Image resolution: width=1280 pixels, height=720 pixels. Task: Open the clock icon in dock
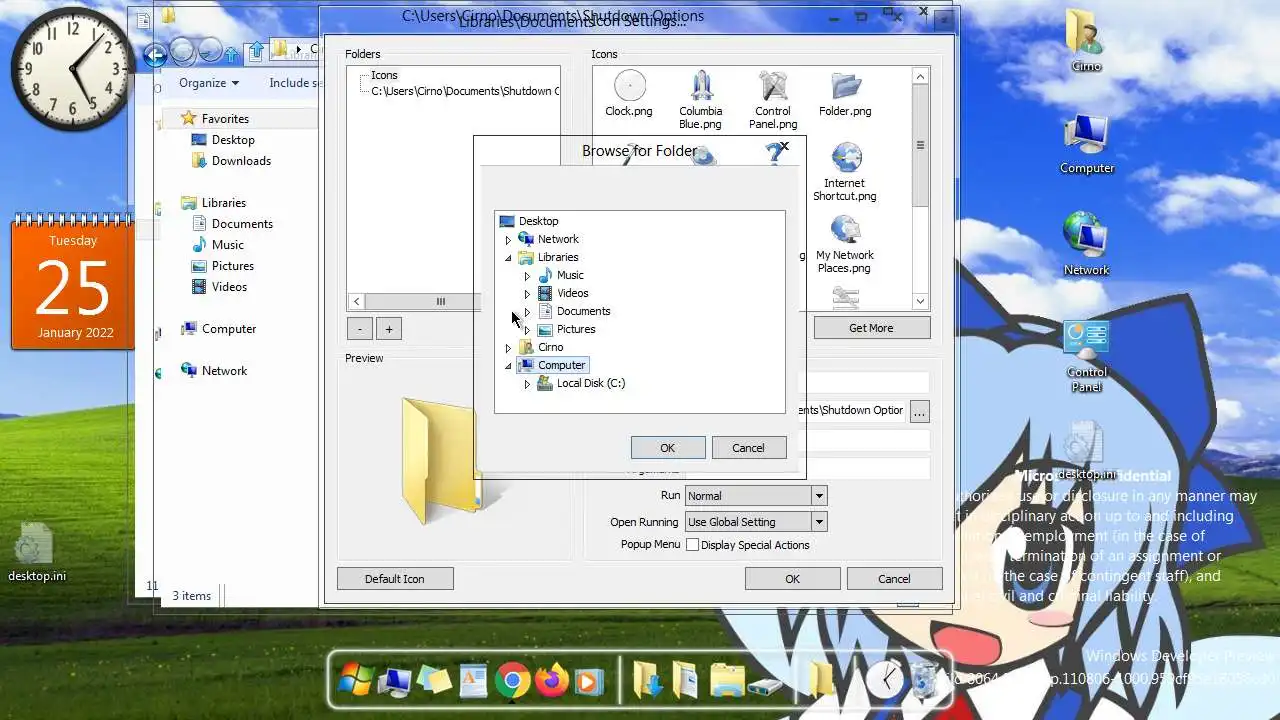click(x=884, y=680)
